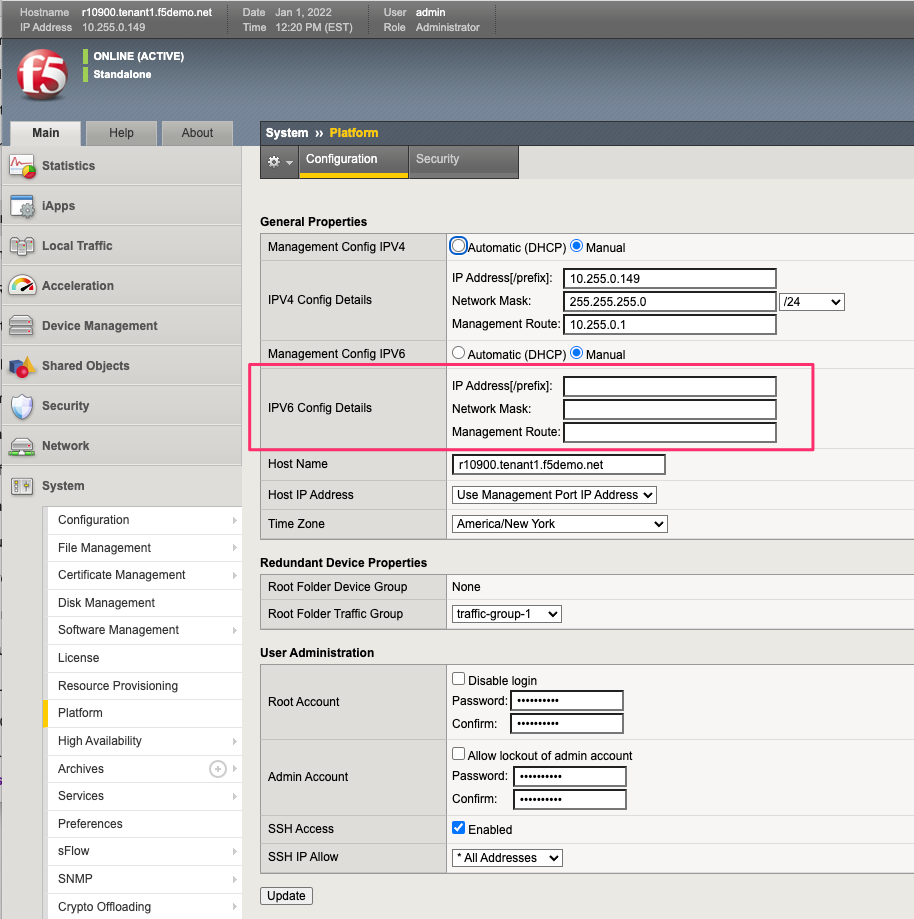Image resolution: width=914 pixels, height=919 pixels.
Task: Click the F5 logo icon
Action: coord(42,74)
